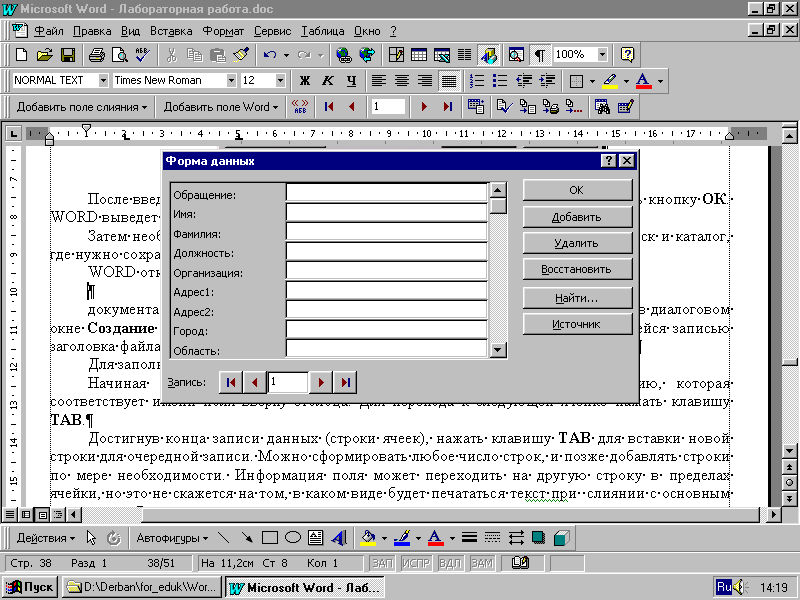The height and width of the screenshot is (600, 800).
Task: Click the Источник button
Action: coord(578,324)
